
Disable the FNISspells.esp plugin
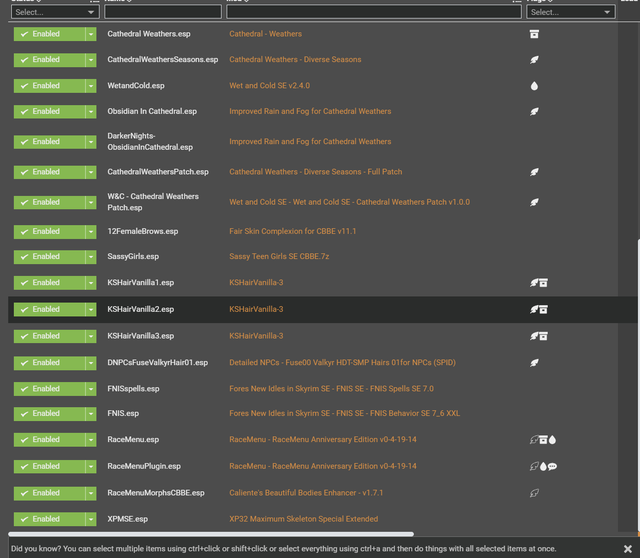tap(49, 389)
